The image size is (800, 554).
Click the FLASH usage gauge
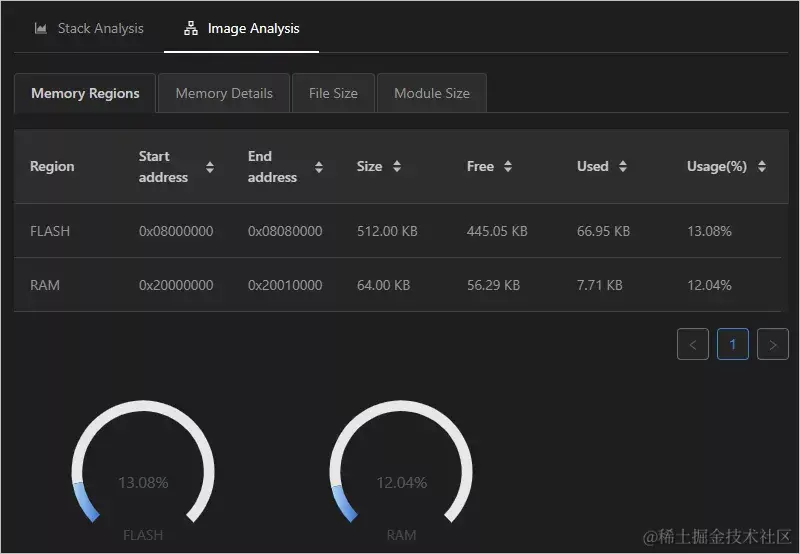click(143, 464)
